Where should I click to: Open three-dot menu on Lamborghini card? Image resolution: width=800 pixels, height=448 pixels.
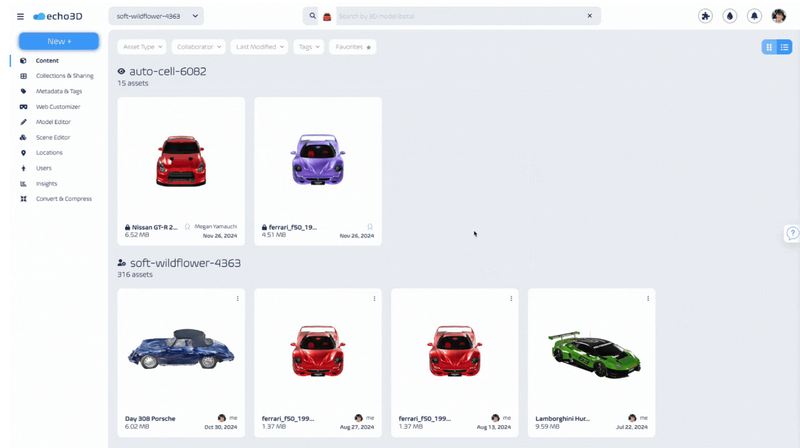point(648,298)
